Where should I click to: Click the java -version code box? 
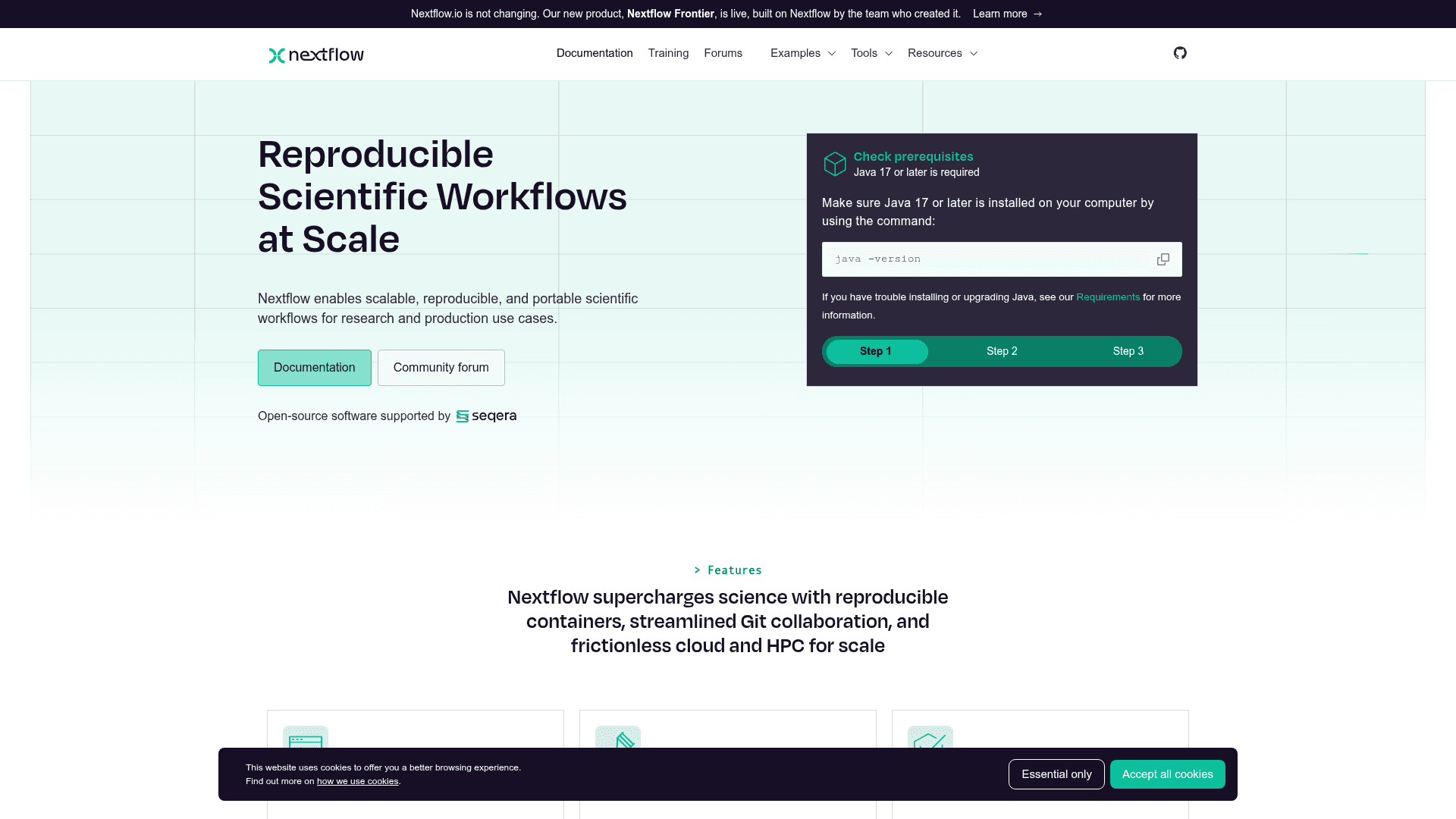[1002, 259]
